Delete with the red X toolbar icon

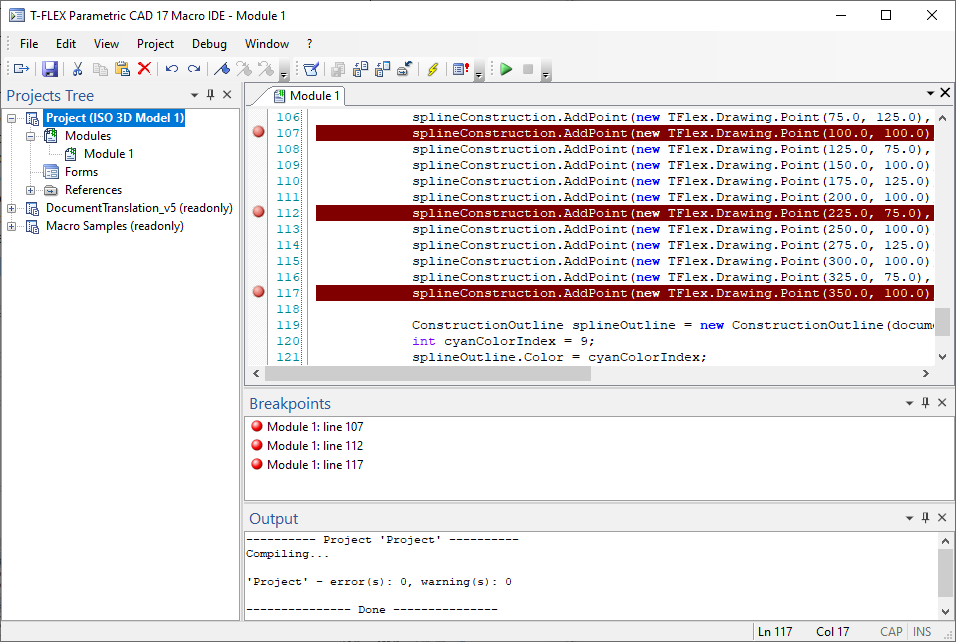click(144, 68)
